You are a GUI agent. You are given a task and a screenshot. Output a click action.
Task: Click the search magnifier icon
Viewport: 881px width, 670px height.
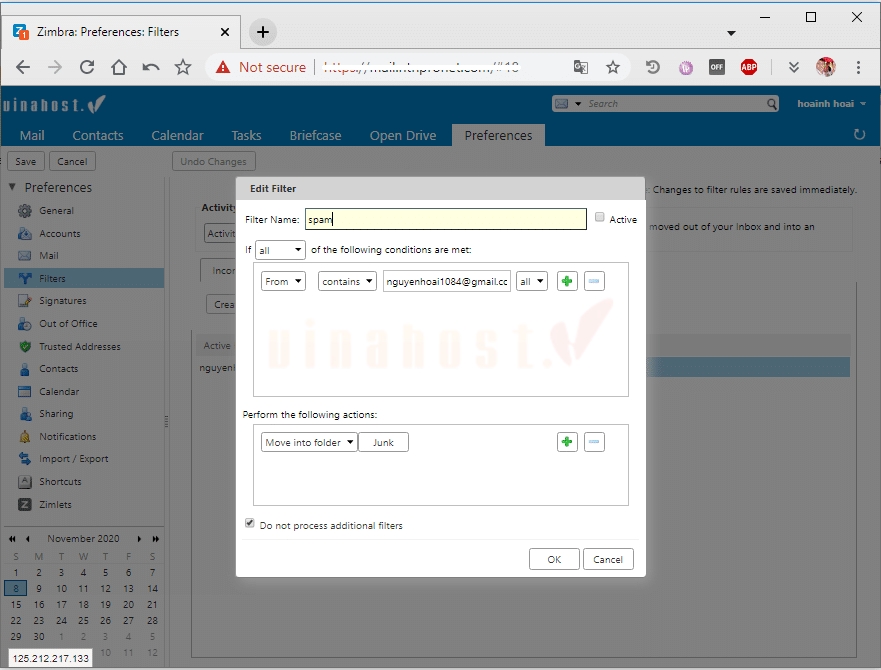click(x=771, y=103)
